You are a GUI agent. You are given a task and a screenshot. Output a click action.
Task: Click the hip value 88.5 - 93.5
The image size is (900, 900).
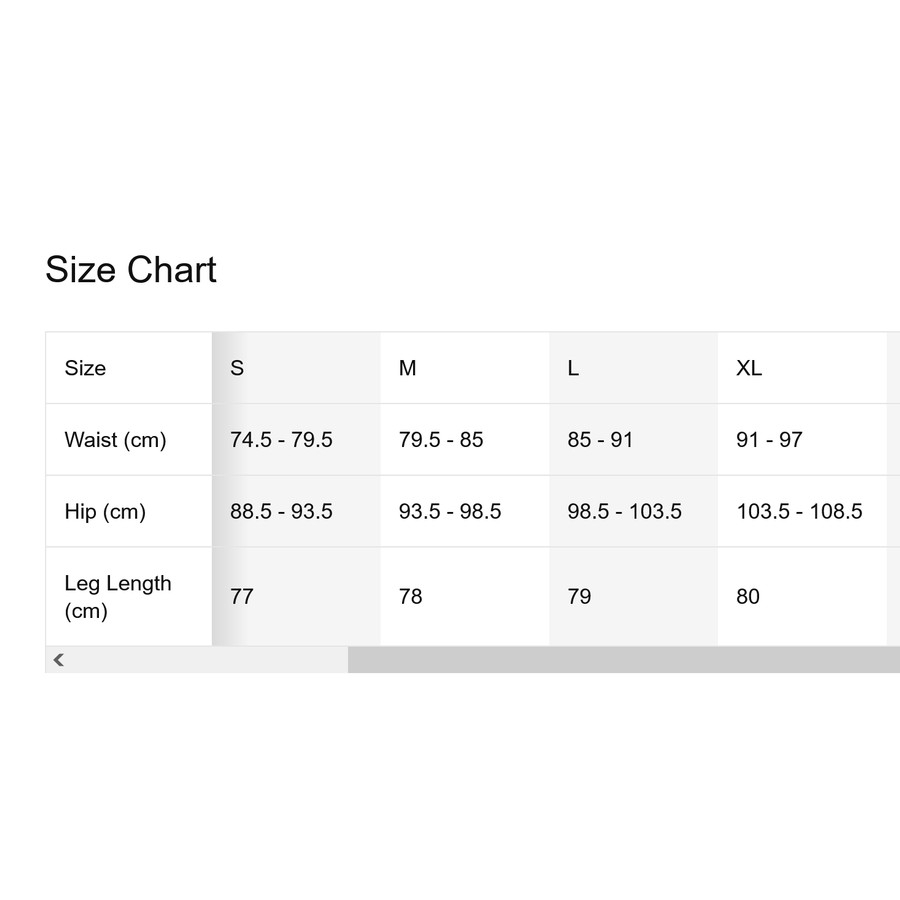281,512
